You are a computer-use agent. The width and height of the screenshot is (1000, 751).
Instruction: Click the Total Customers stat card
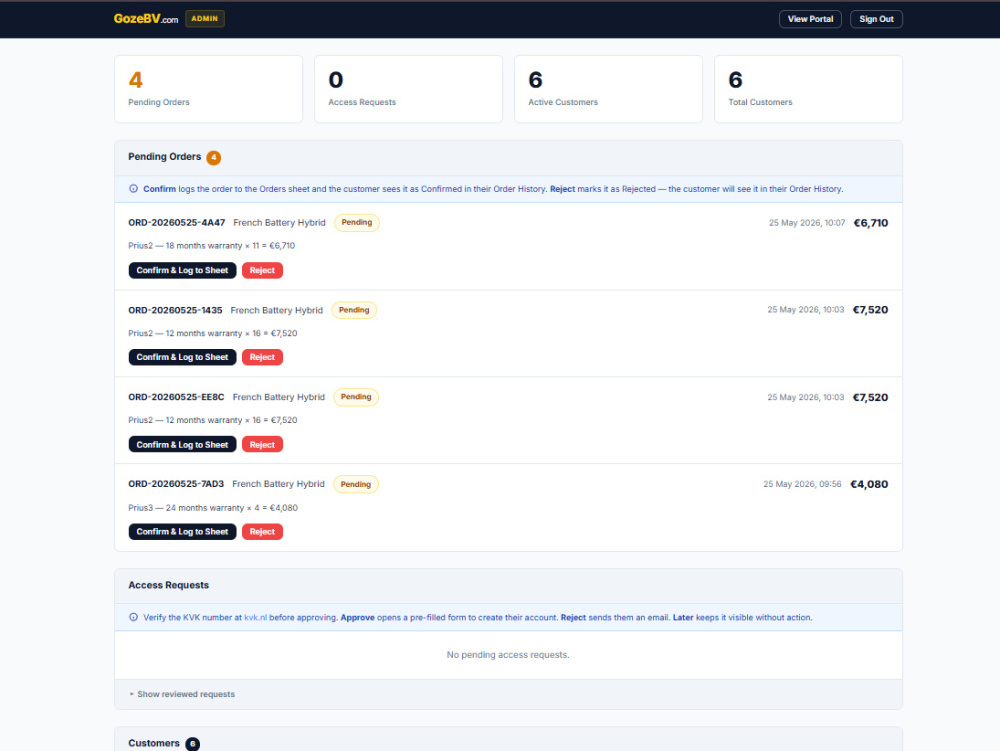click(808, 89)
